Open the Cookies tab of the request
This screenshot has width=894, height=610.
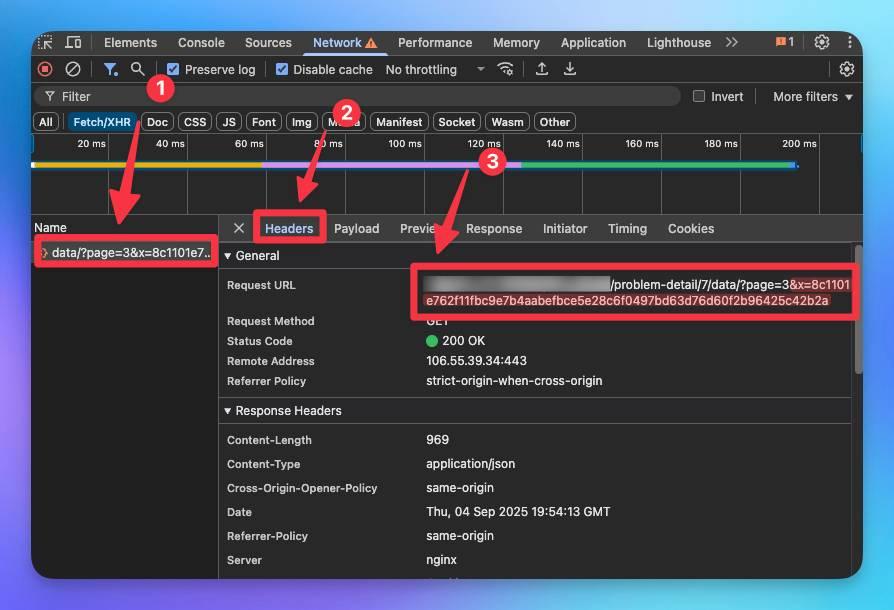click(x=691, y=229)
